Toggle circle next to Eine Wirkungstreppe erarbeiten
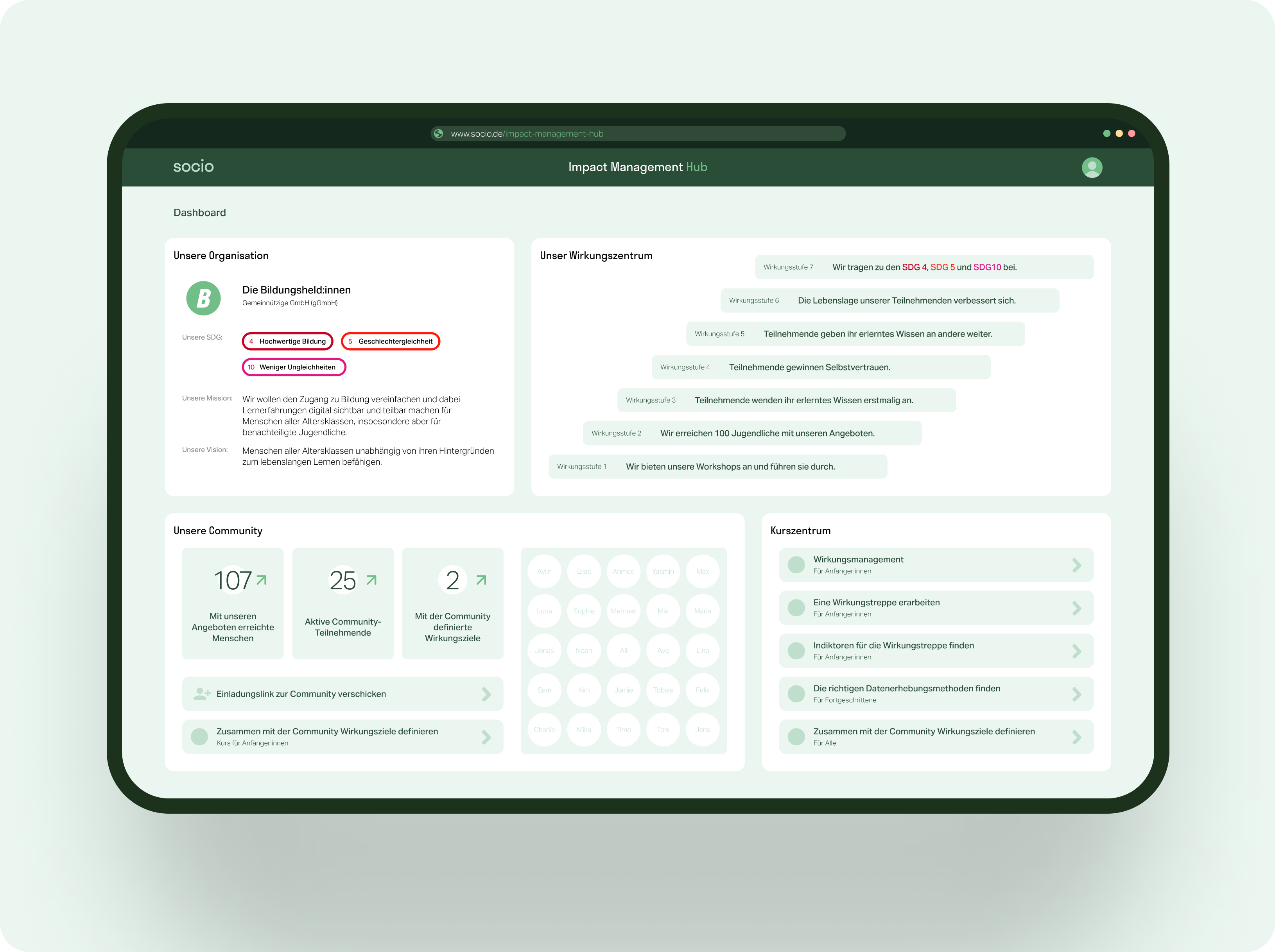 tap(796, 607)
